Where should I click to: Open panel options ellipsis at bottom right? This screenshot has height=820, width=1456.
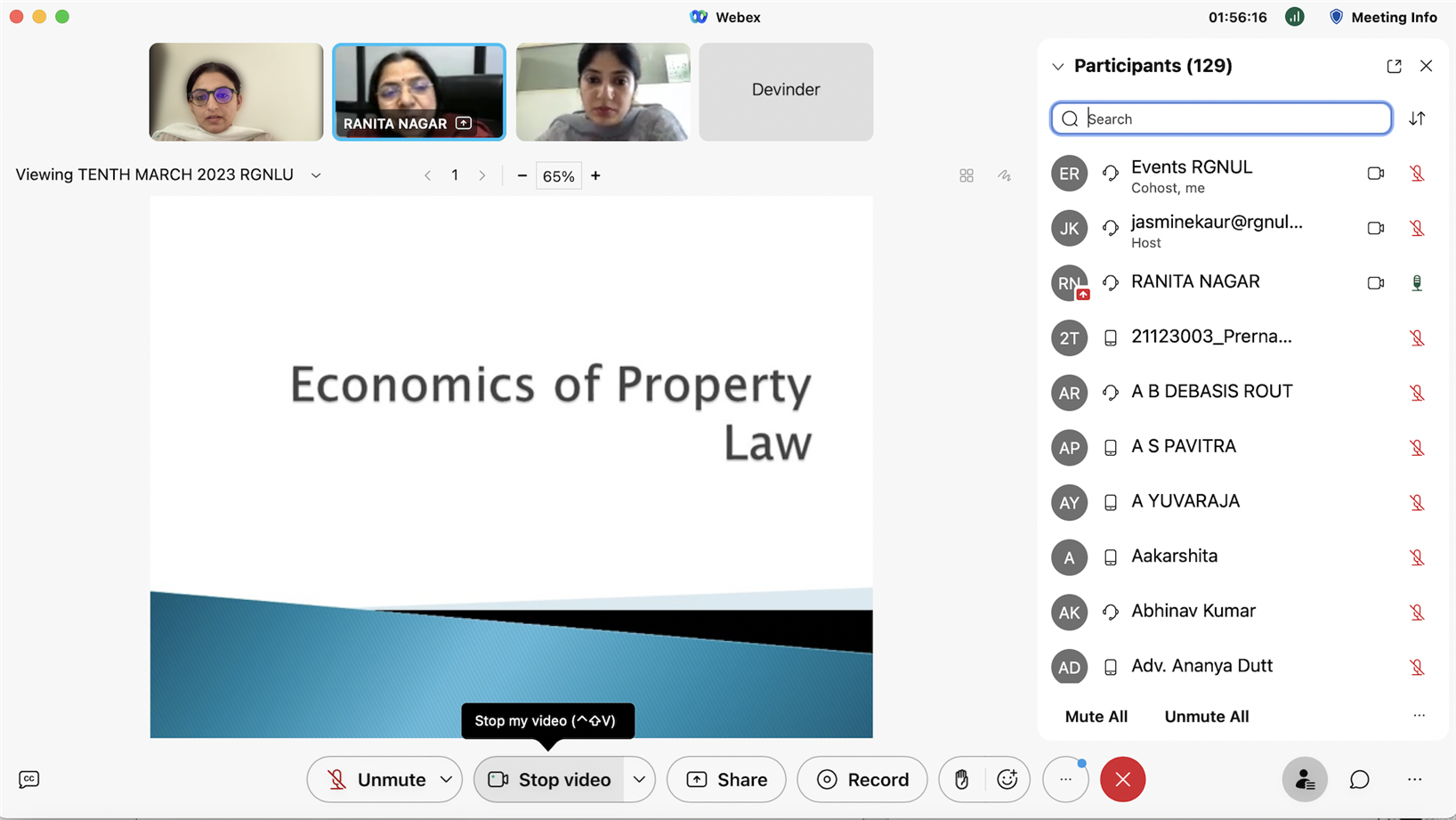1414,779
